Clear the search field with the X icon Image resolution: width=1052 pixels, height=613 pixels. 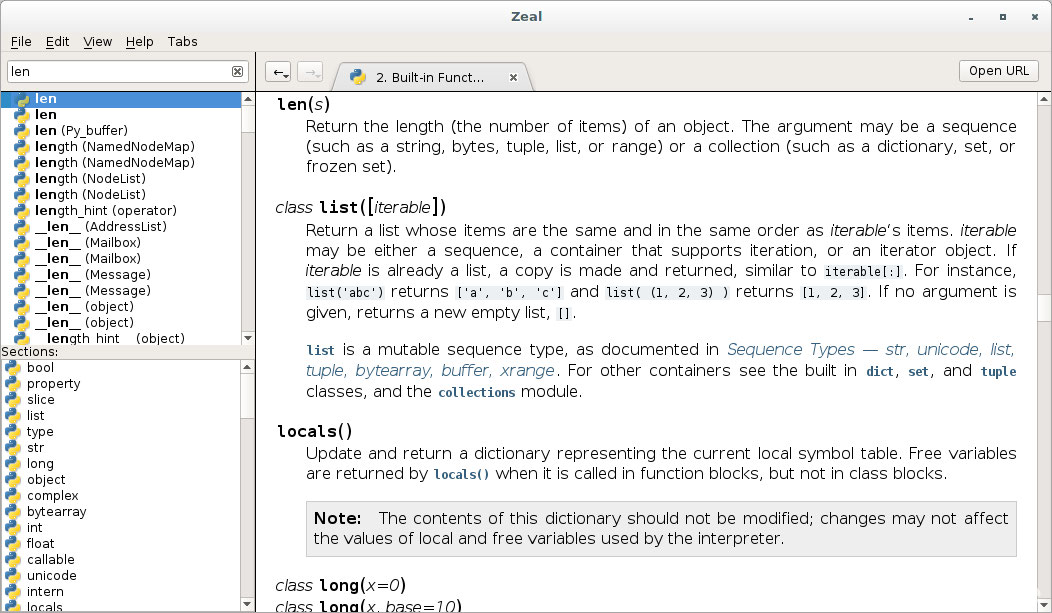[x=238, y=72]
